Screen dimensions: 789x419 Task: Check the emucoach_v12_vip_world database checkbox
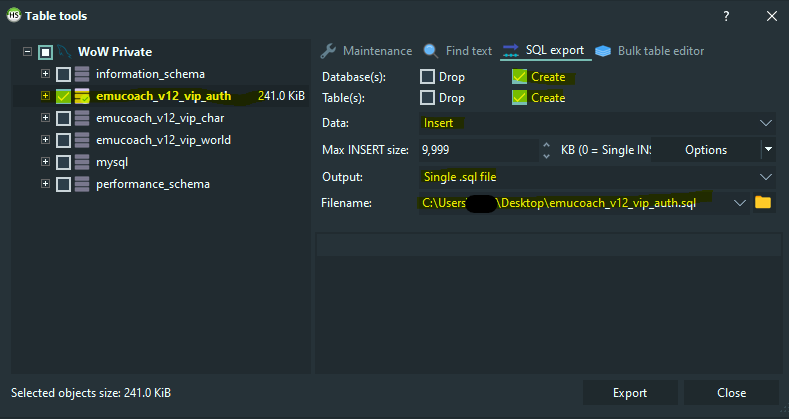(64, 140)
